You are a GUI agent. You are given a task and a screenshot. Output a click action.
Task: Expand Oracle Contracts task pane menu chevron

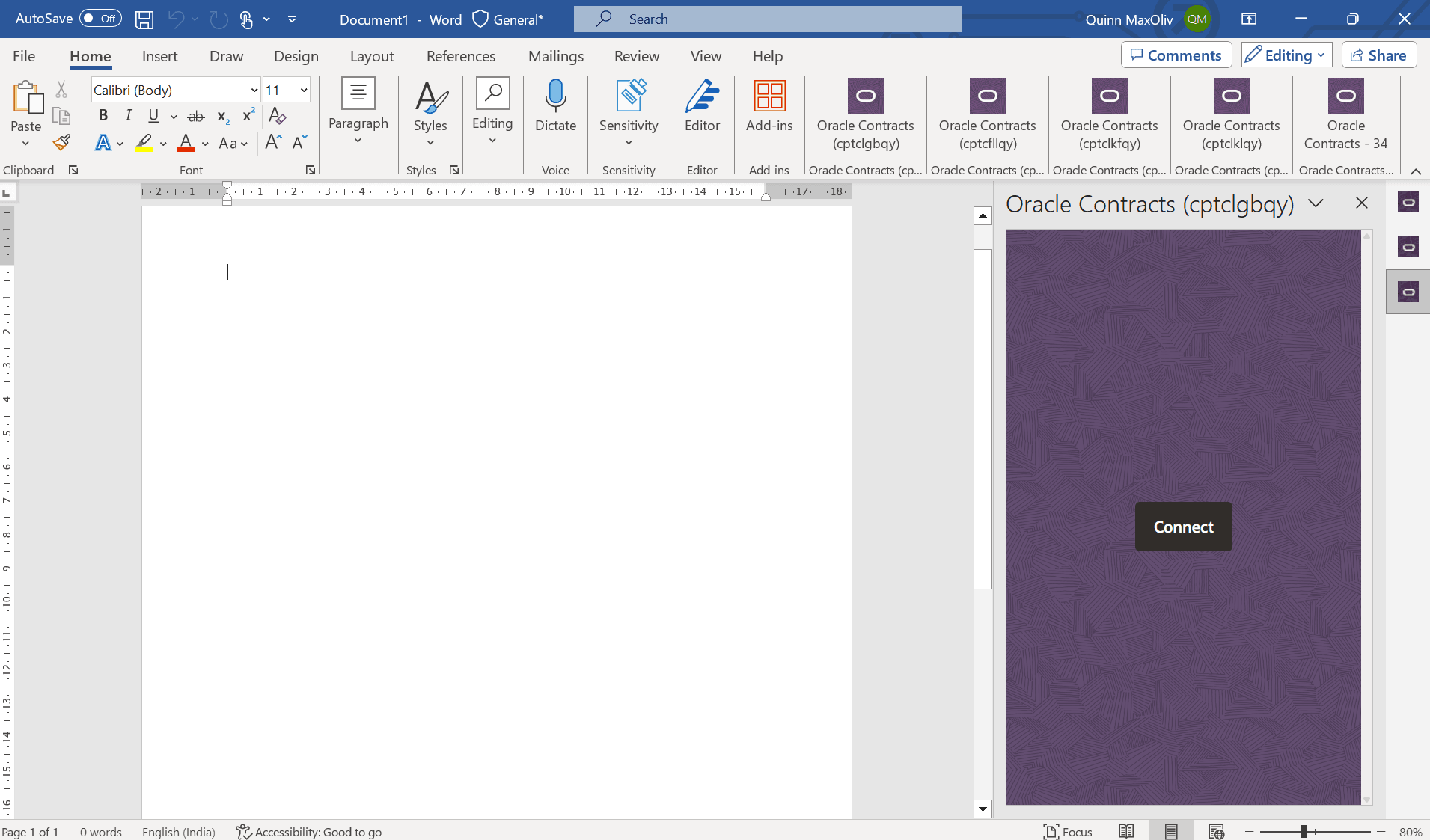[x=1316, y=203]
